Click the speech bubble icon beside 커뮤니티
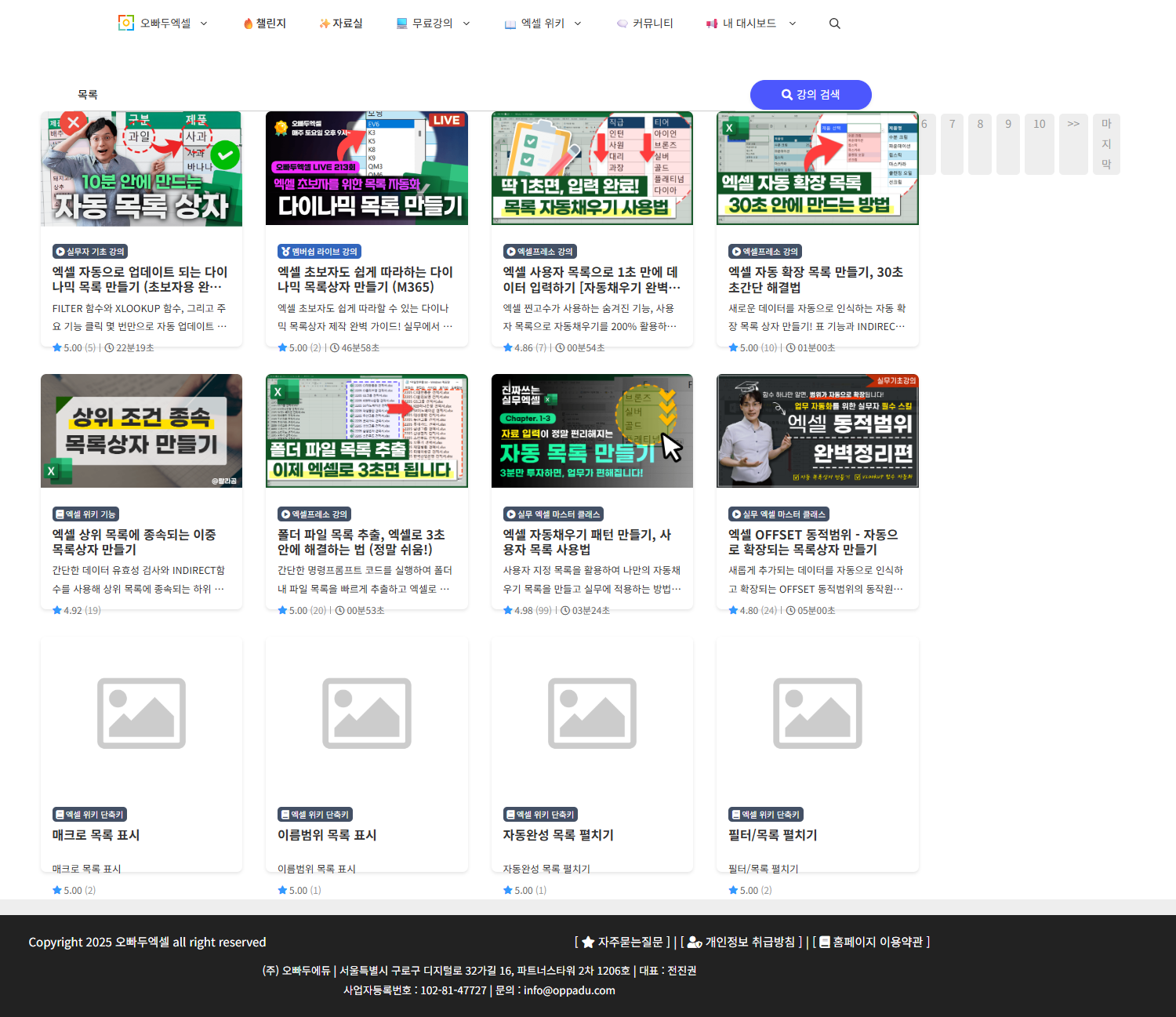Image resolution: width=1176 pixels, height=1017 pixels. [621, 23]
